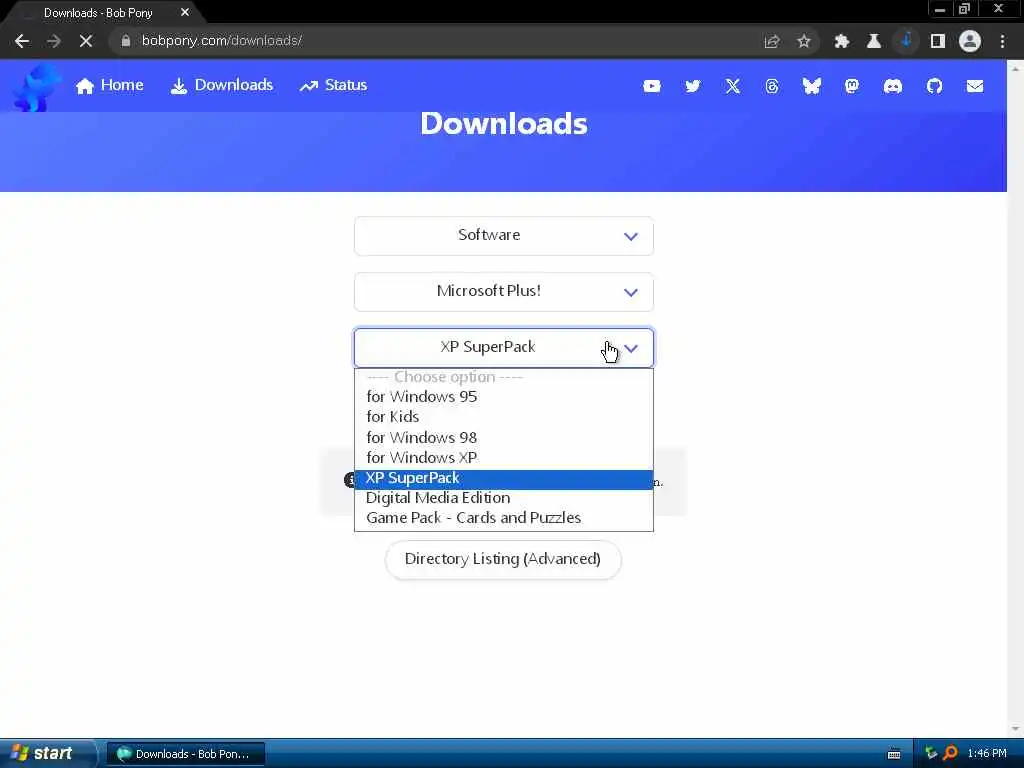Click Downloads - Bob Pony taskbar button

coord(185,754)
